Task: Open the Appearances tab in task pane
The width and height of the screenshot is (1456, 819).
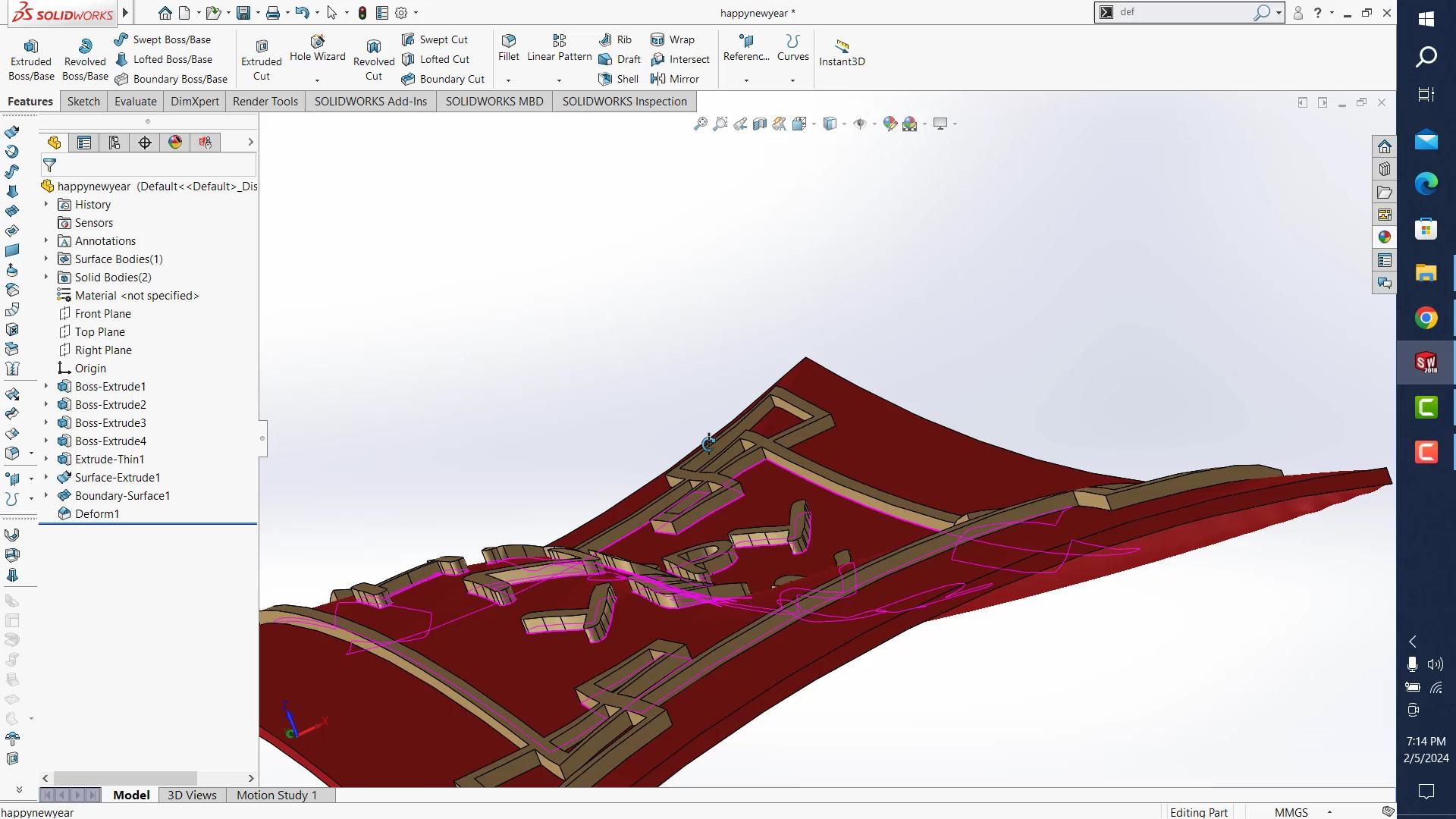Action: 1385,237
